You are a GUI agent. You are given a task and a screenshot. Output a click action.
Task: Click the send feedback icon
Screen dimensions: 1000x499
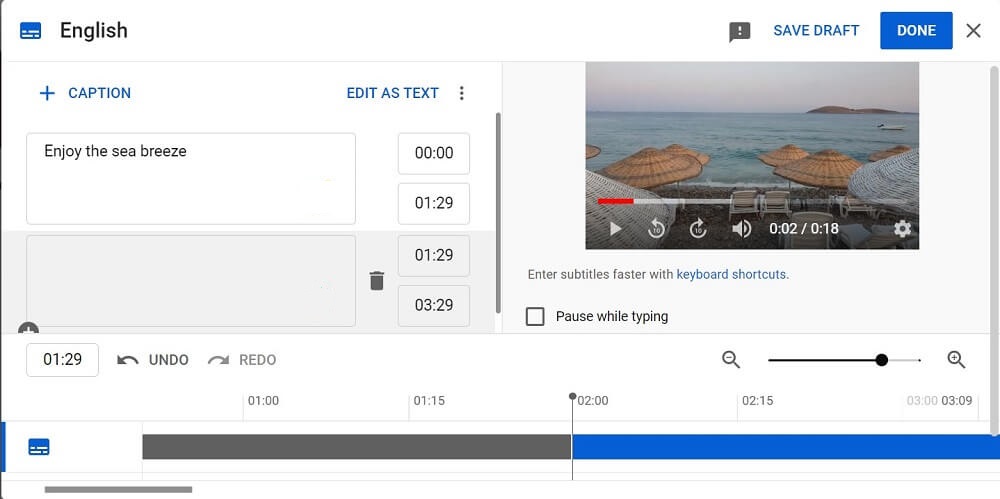pyautogui.click(x=739, y=31)
